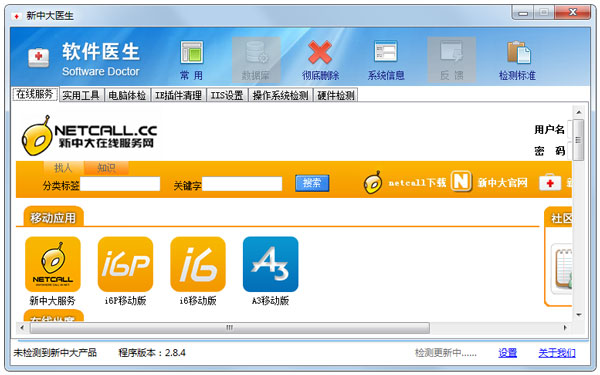Click the netcall下载 mascot icon
600x375 pixels.
pos(373,182)
